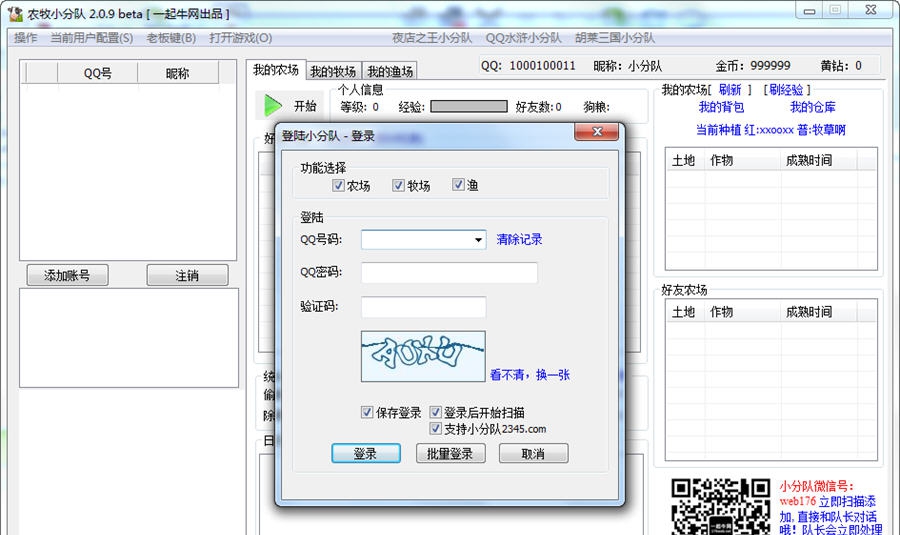Click the captcha image
Viewport: 900px width, 535px height.
(423, 356)
